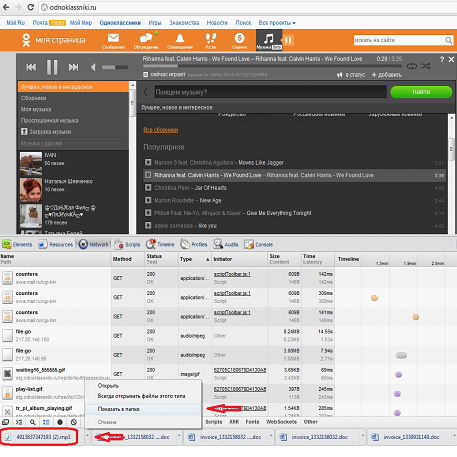This screenshot has height=457, width=457.
Task: Open 'Все сборники' link
Action: click(161, 130)
